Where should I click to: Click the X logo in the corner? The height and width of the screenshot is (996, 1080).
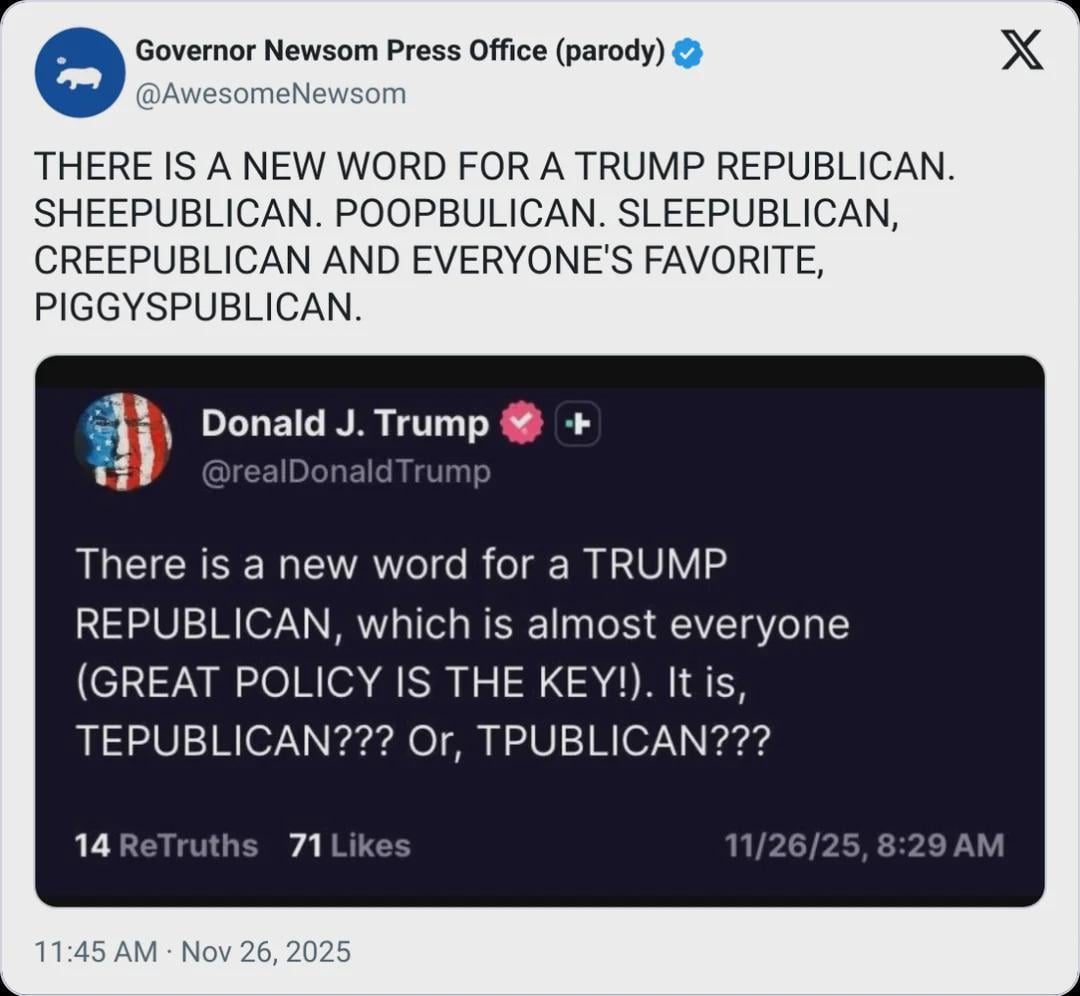(x=1021, y=51)
